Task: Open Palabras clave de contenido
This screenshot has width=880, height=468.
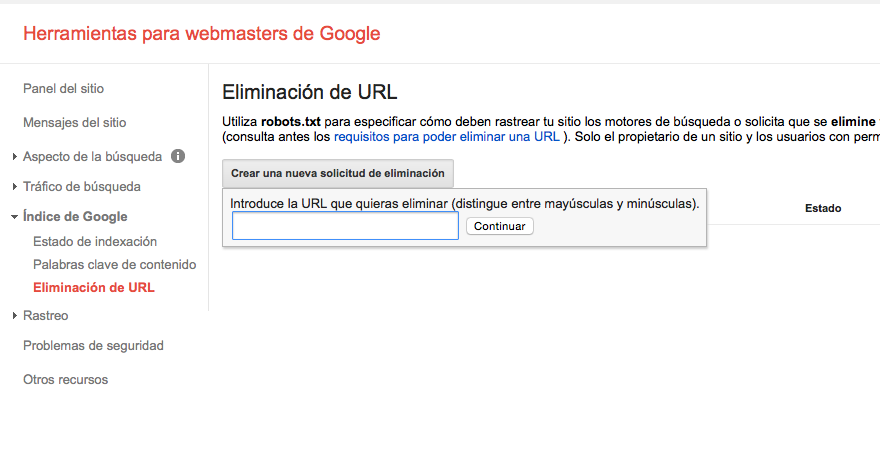Action: coord(114,264)
